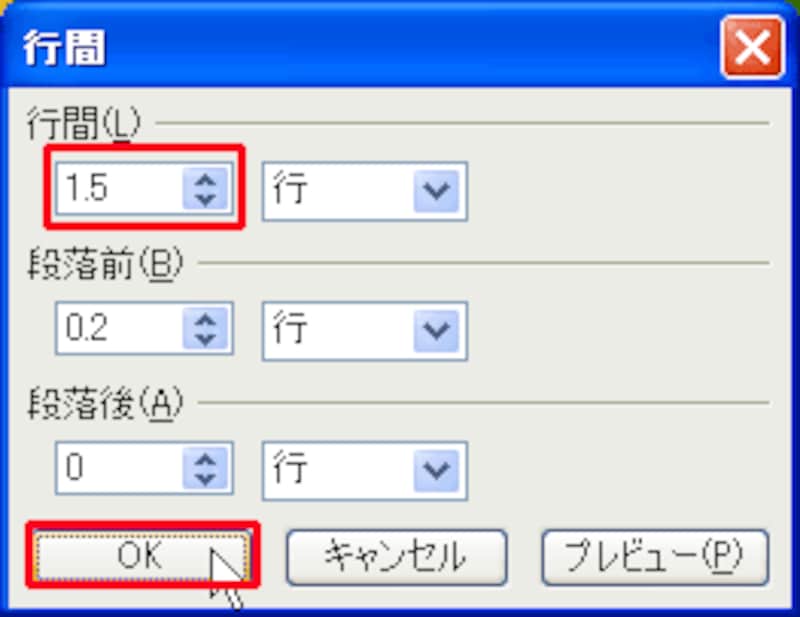This screenshot has height=617, width=800.
Task: Click into the 0.2 before-paragraph field
Action: click(x=119, y=328)
